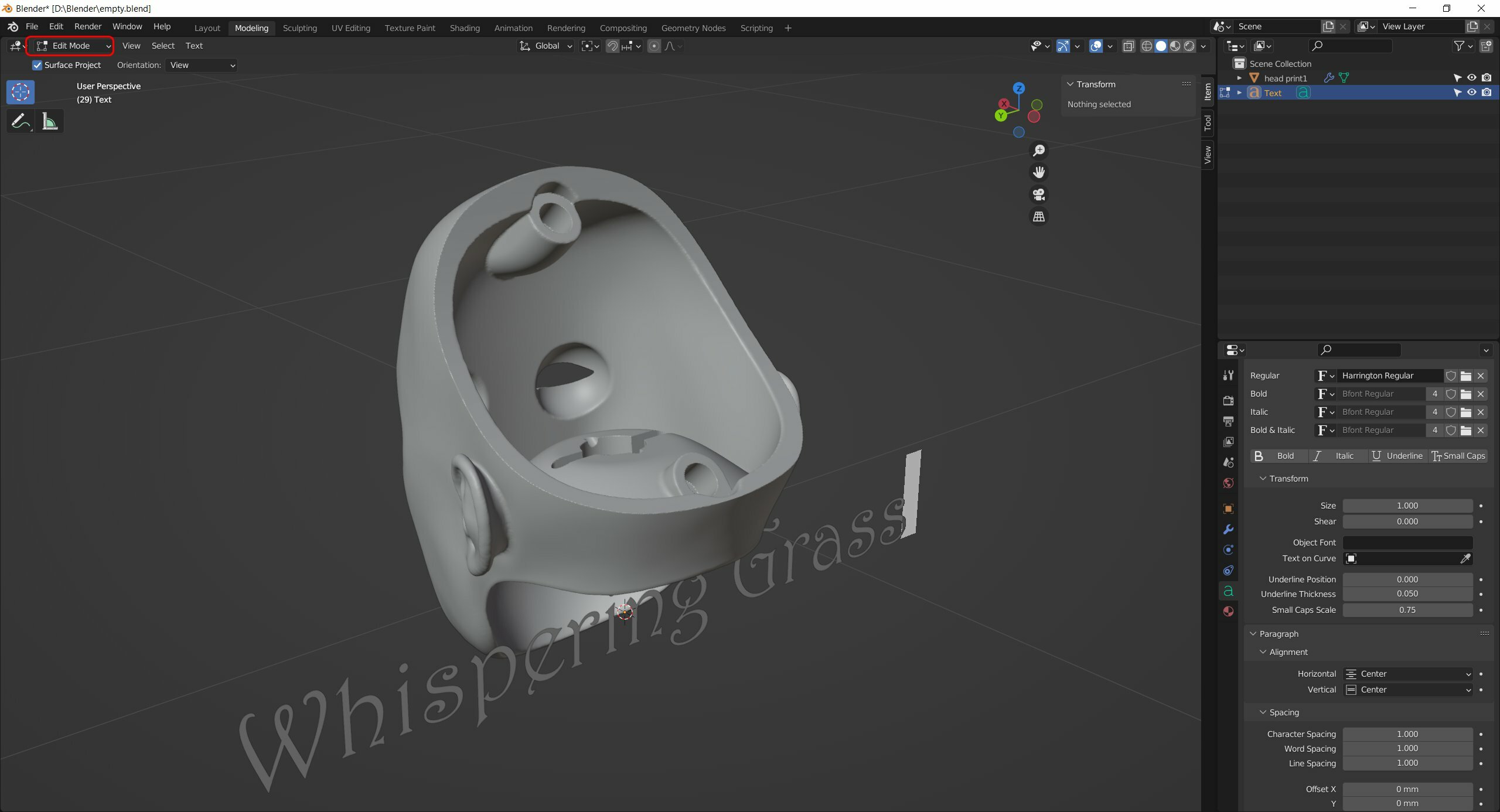The width and height of the screenshot is (1500, 812).
Task: Select the 3D Cursor tool
Action: (21, 92)
